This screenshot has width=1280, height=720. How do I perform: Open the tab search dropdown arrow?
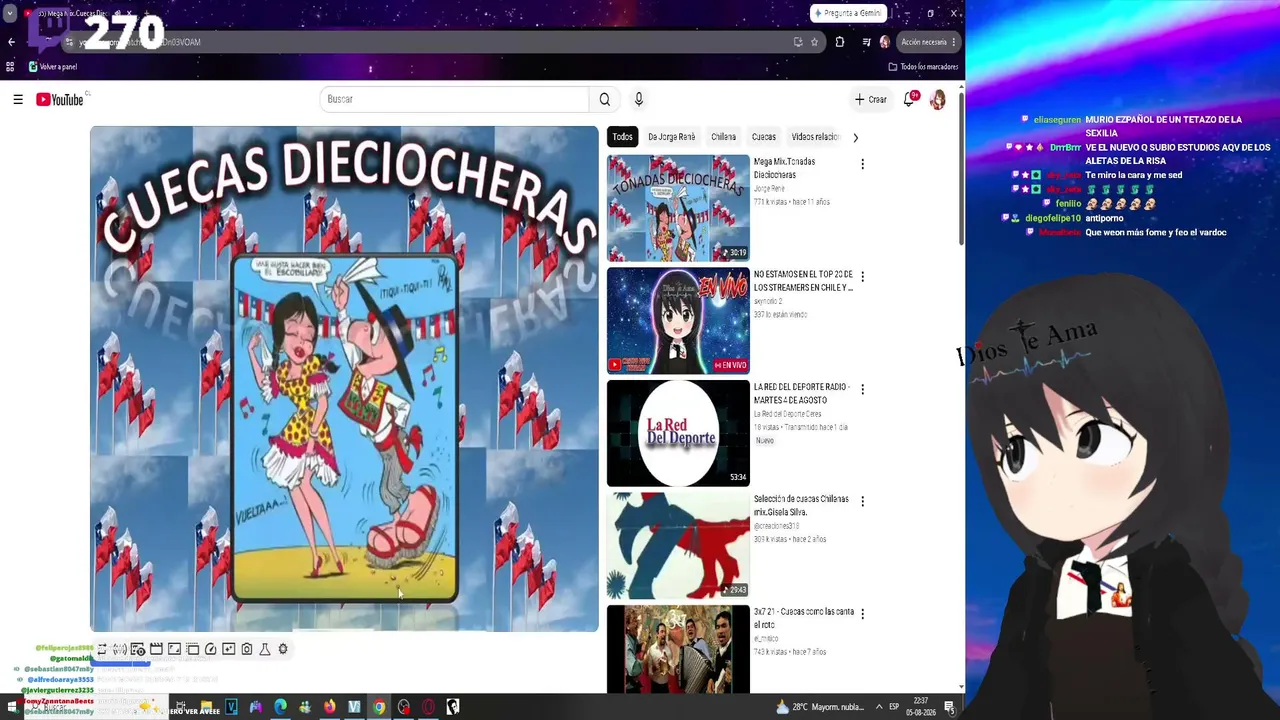tap(10, 13)
